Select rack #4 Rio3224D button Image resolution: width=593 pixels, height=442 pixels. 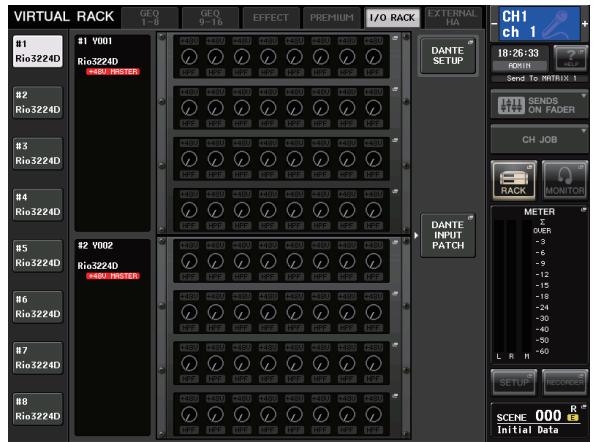(38, 205)
